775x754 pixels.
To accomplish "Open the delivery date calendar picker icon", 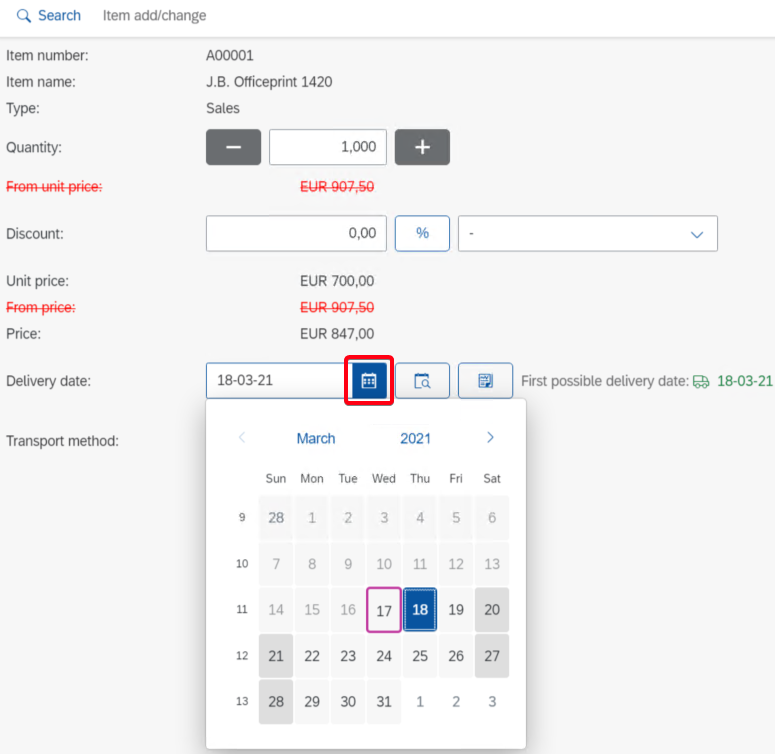I will point(368,381).
